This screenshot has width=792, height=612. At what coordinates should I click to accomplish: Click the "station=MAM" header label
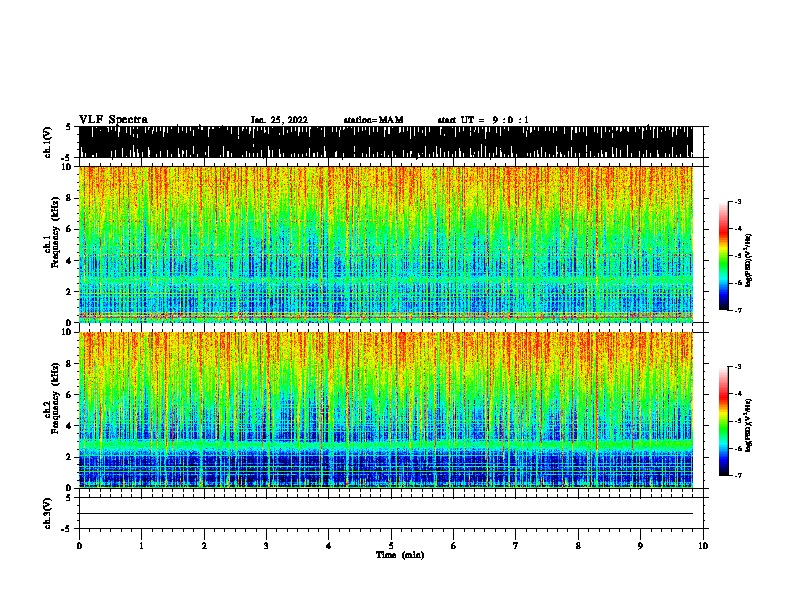click(374, 120)
